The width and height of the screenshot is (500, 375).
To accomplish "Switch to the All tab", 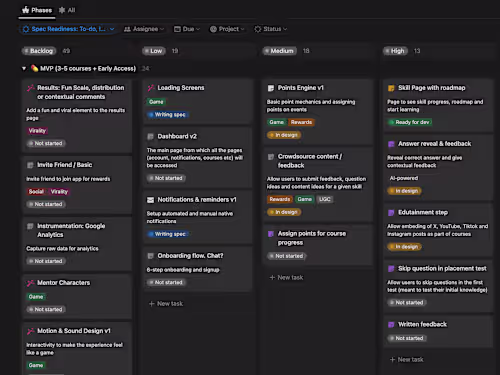I will (x=67, y=10).
